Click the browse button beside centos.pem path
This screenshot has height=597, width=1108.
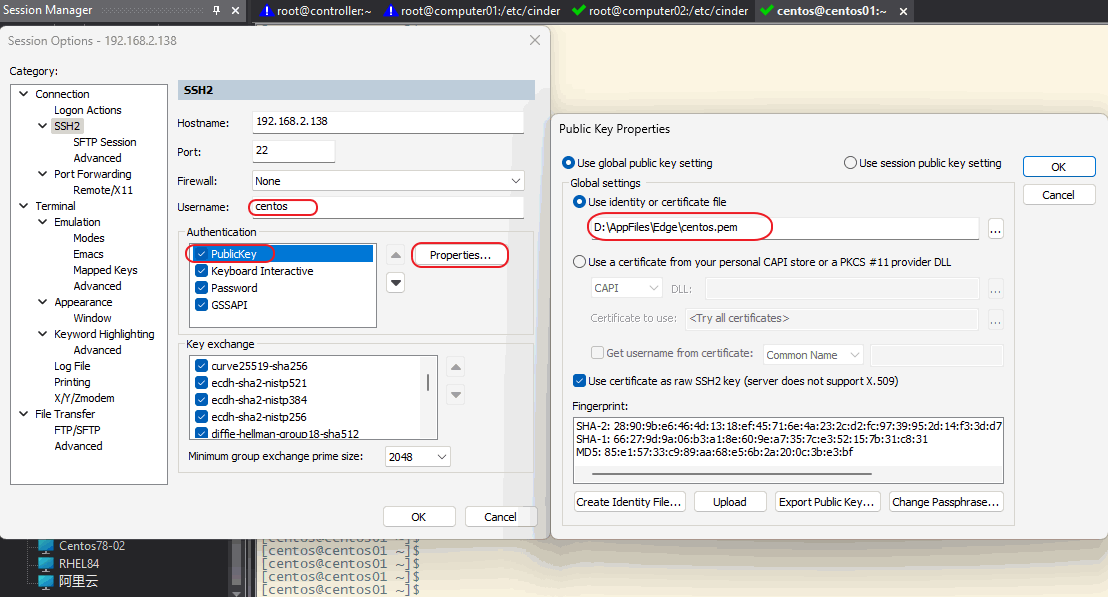pos(995,229)
